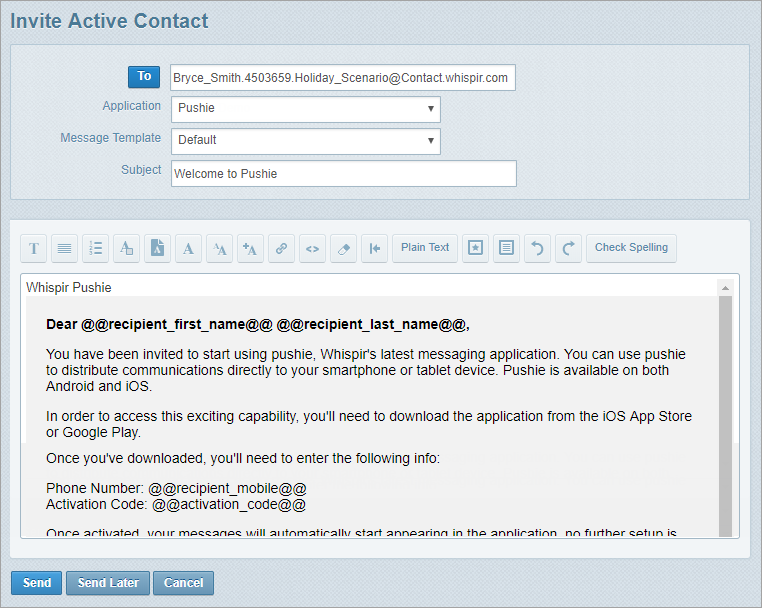Click the font size small-A large-A icon
This screenshot has width=762, height=608.
click(x=220, y=248)
